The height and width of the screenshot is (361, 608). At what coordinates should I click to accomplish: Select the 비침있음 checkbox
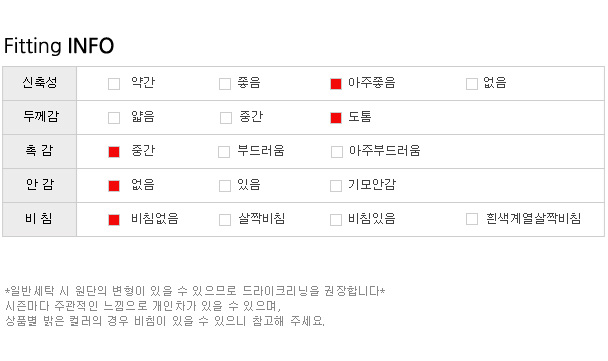point(336,220)
